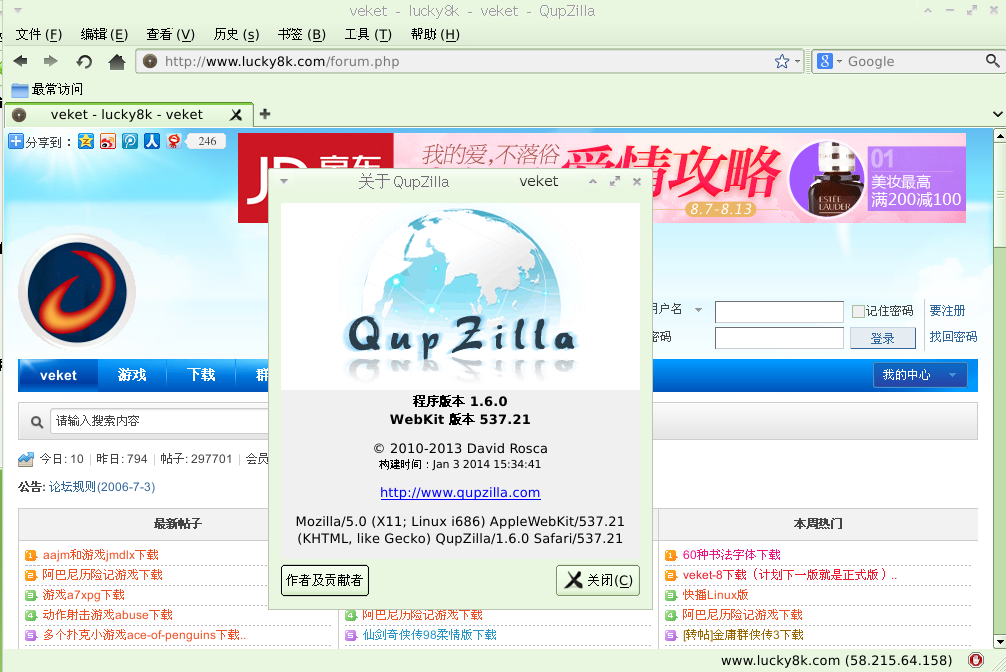This screenshot has height=672, width=1006.
Task: Click the forum search magnifier icon
Action: tap(37, 422)
